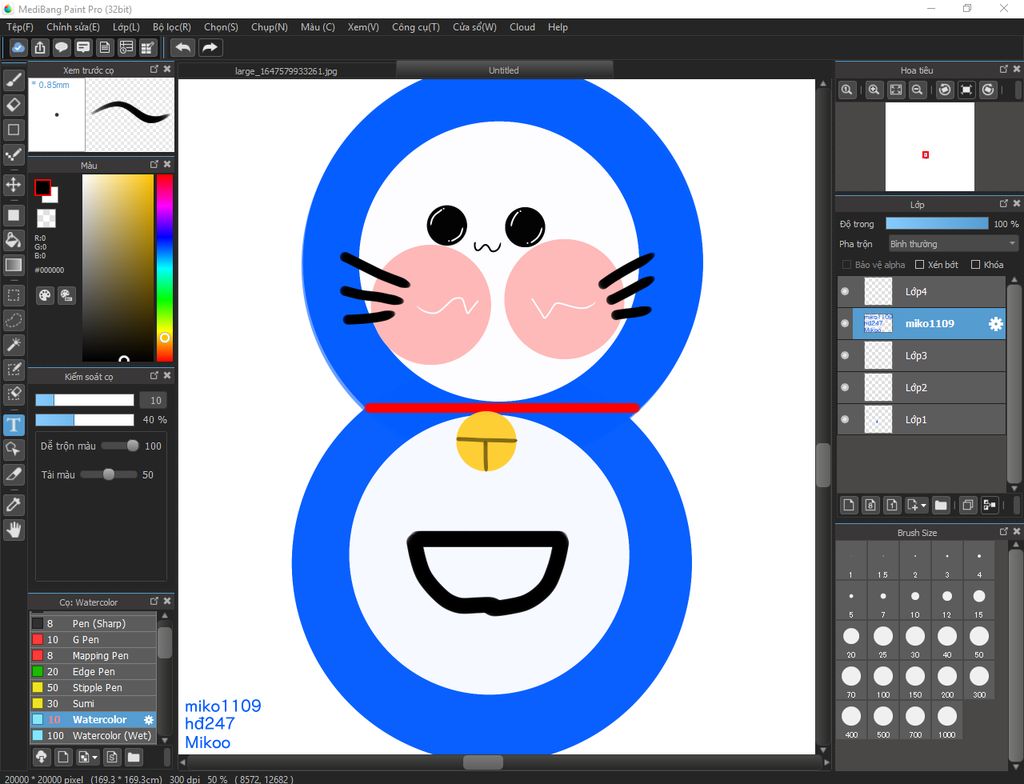The image size is (1024, 784).
Task: Select the Lớp3 layer row
Action: (x=921, y=355)
